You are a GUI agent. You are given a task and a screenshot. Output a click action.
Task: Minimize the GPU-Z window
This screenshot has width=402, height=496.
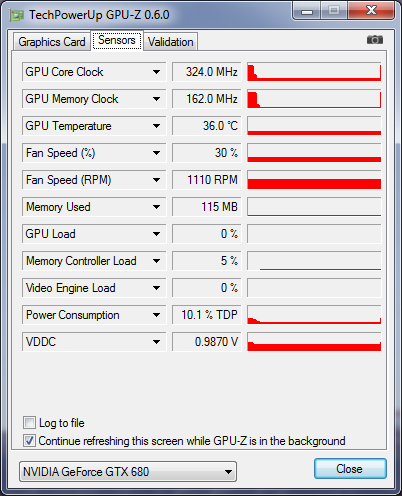pos(307,11)
